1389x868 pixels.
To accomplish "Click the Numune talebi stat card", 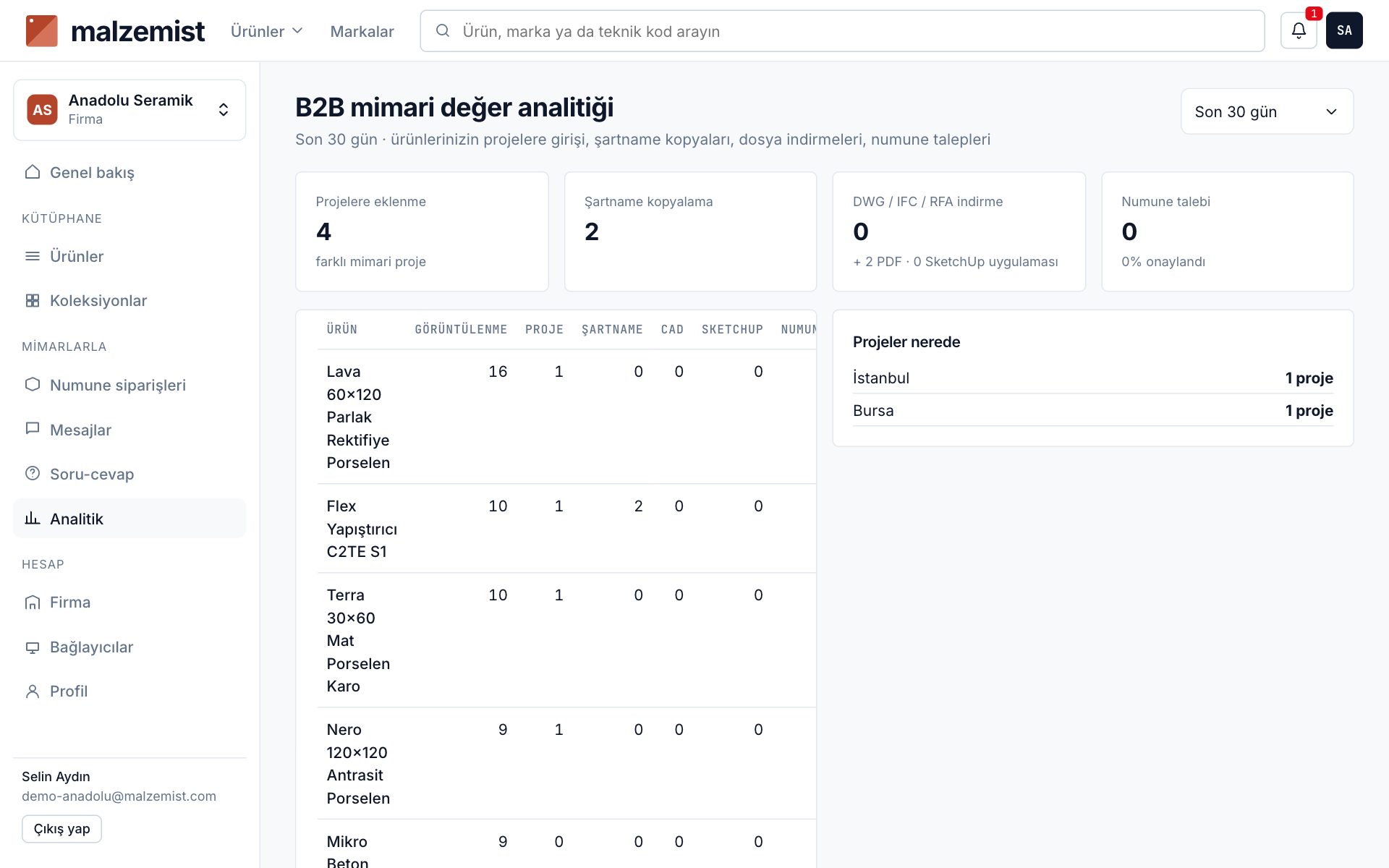I will click(1227, 231).
